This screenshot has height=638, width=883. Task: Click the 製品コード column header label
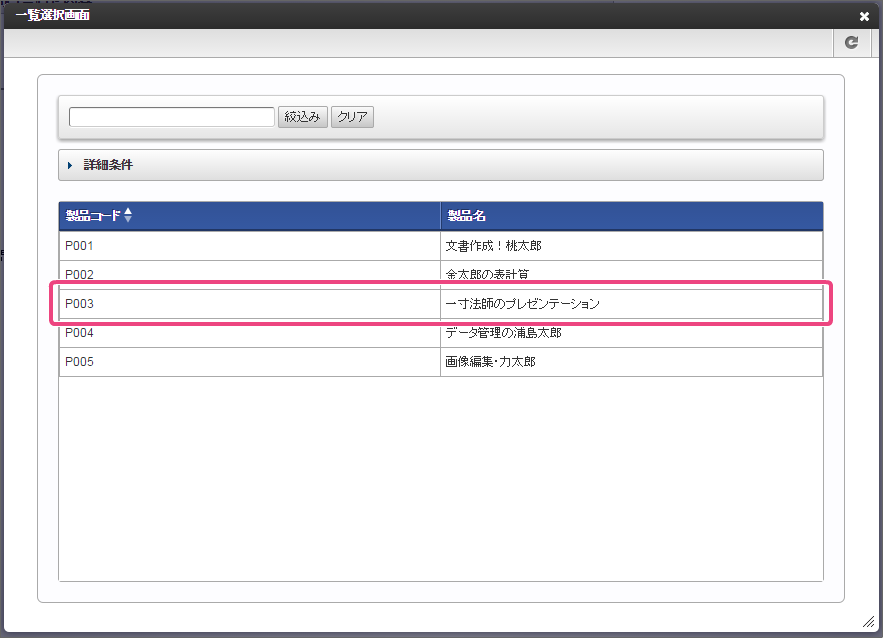pos(93,216)
